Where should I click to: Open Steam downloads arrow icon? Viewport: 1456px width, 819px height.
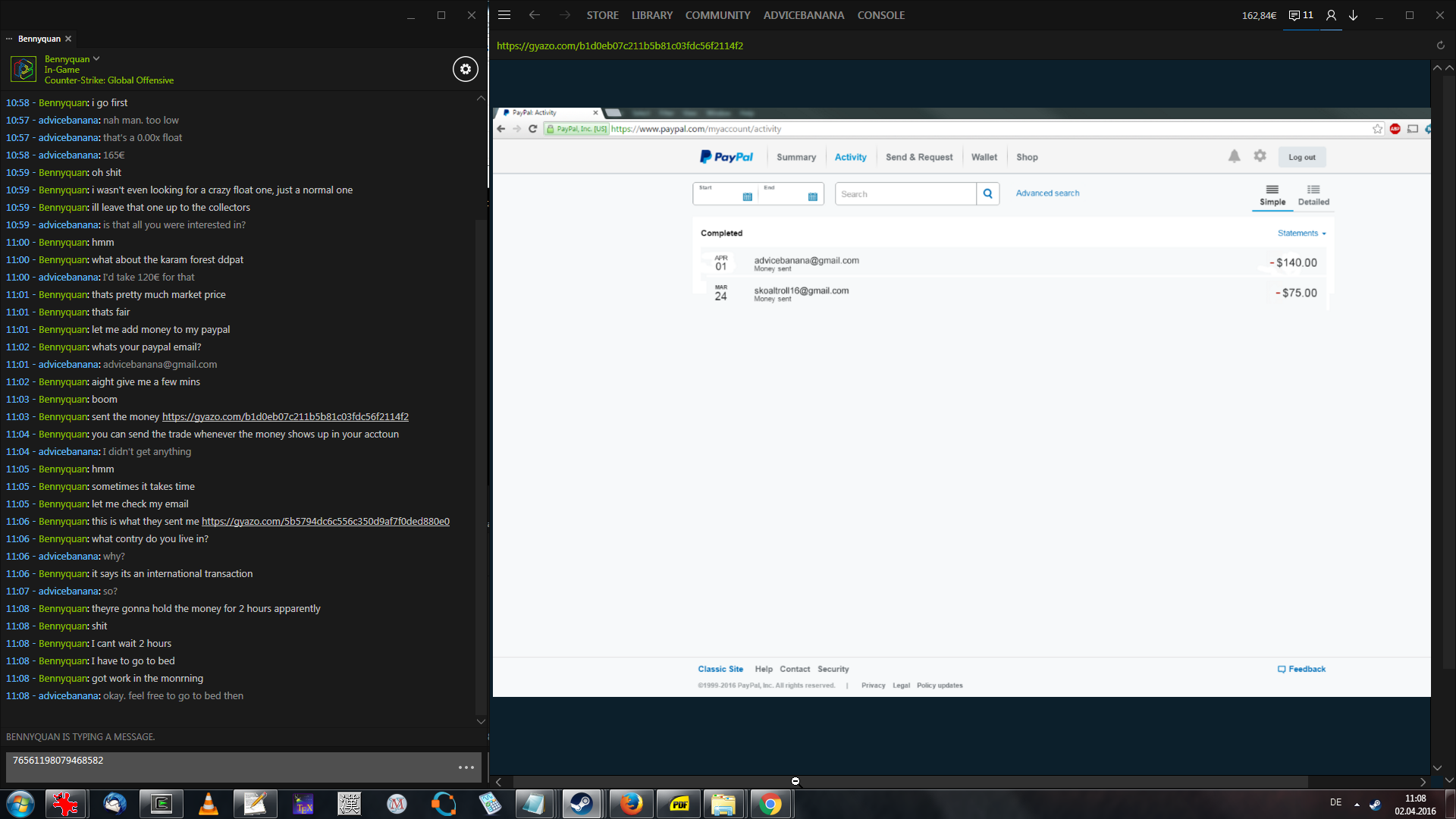[1354, 15]
